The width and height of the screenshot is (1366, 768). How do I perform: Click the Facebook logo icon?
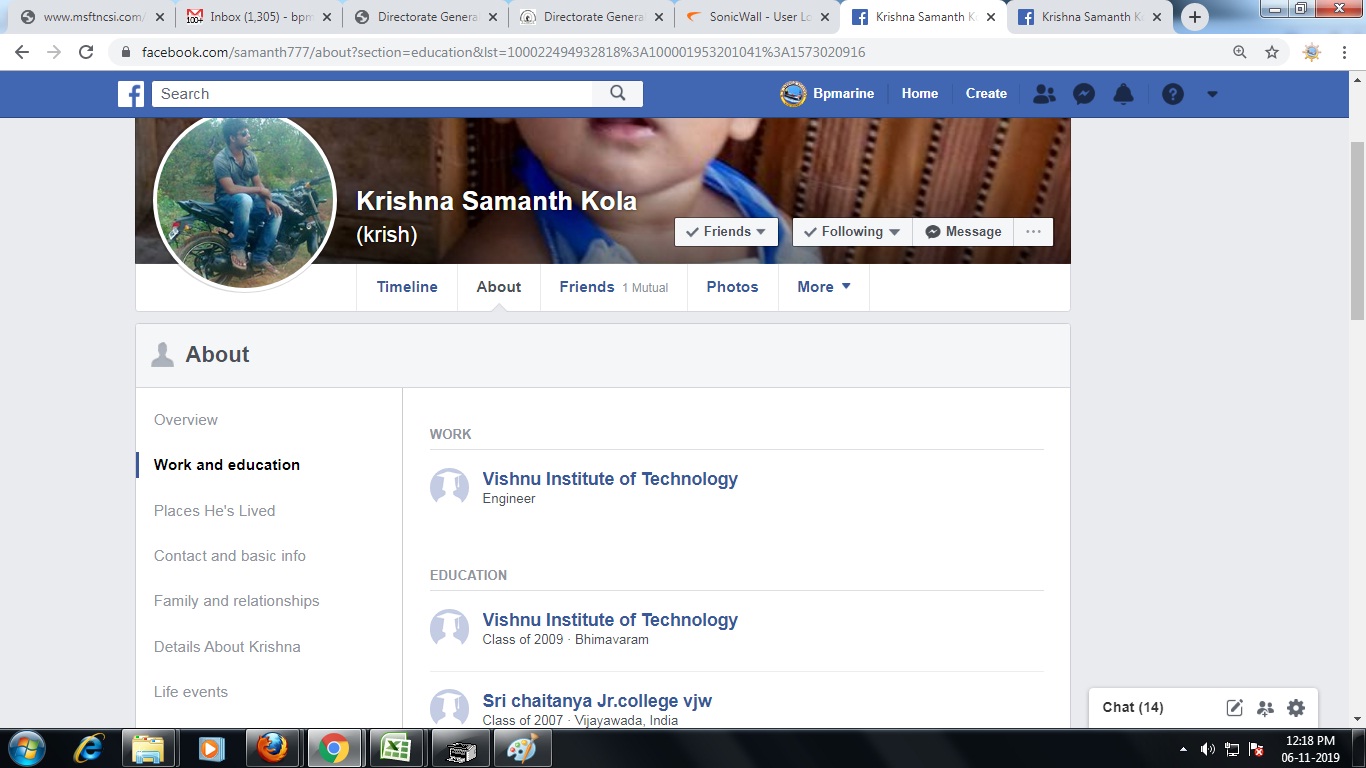(131, 94)
